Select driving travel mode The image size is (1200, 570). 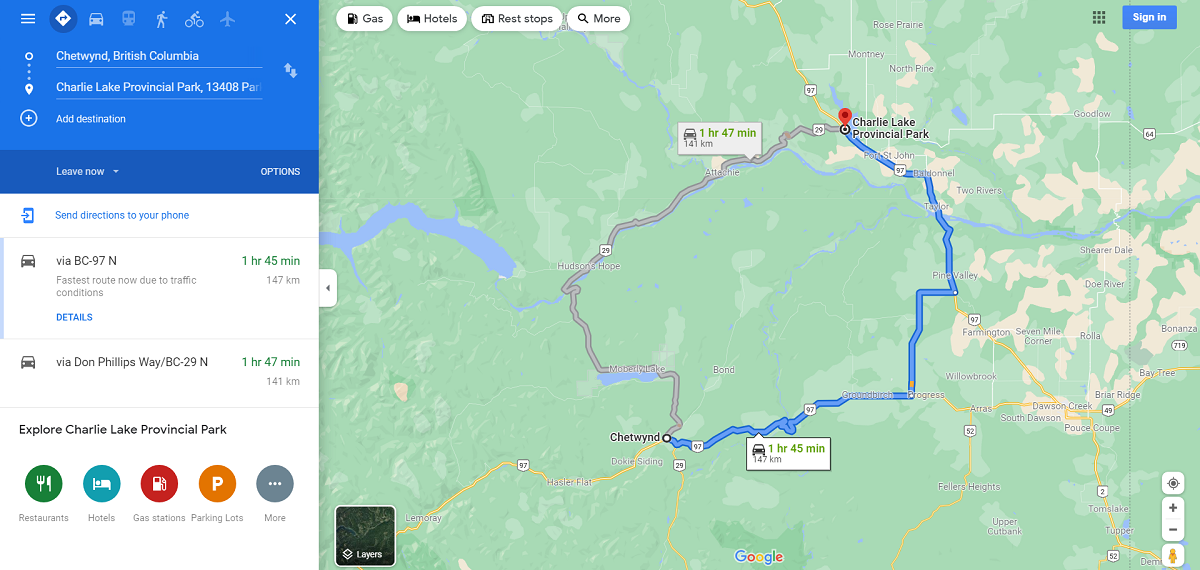(x=96, y=19)
